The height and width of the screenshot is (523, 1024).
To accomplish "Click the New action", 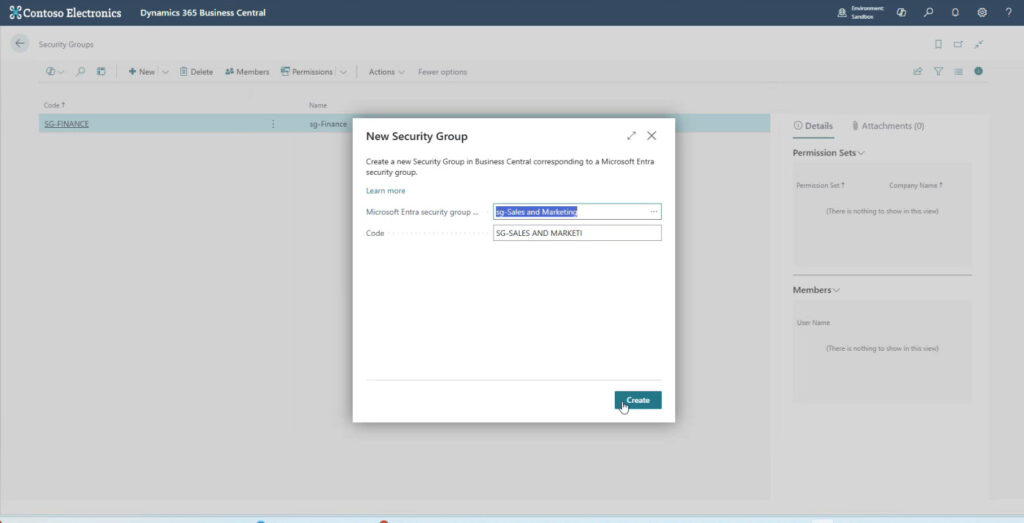I will pos(142,72).
